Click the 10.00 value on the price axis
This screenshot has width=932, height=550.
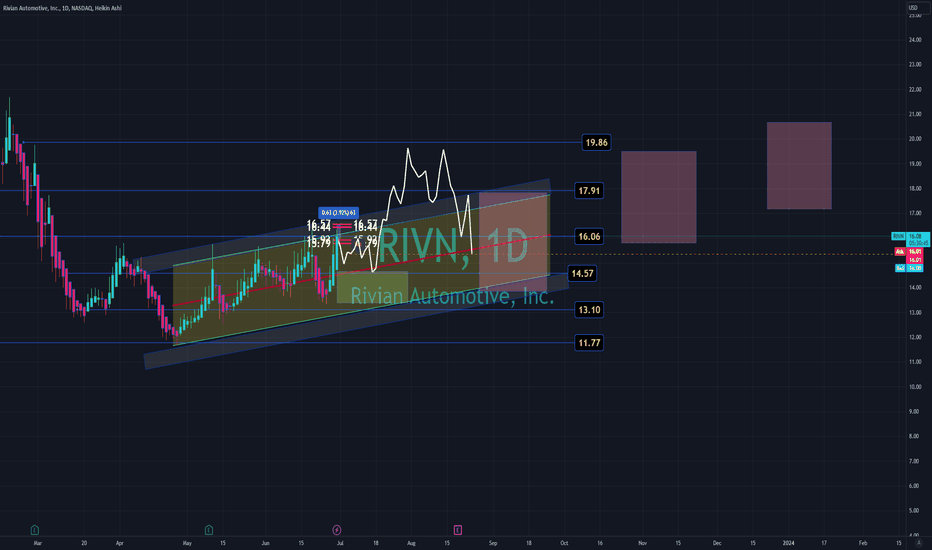[915, 386]
